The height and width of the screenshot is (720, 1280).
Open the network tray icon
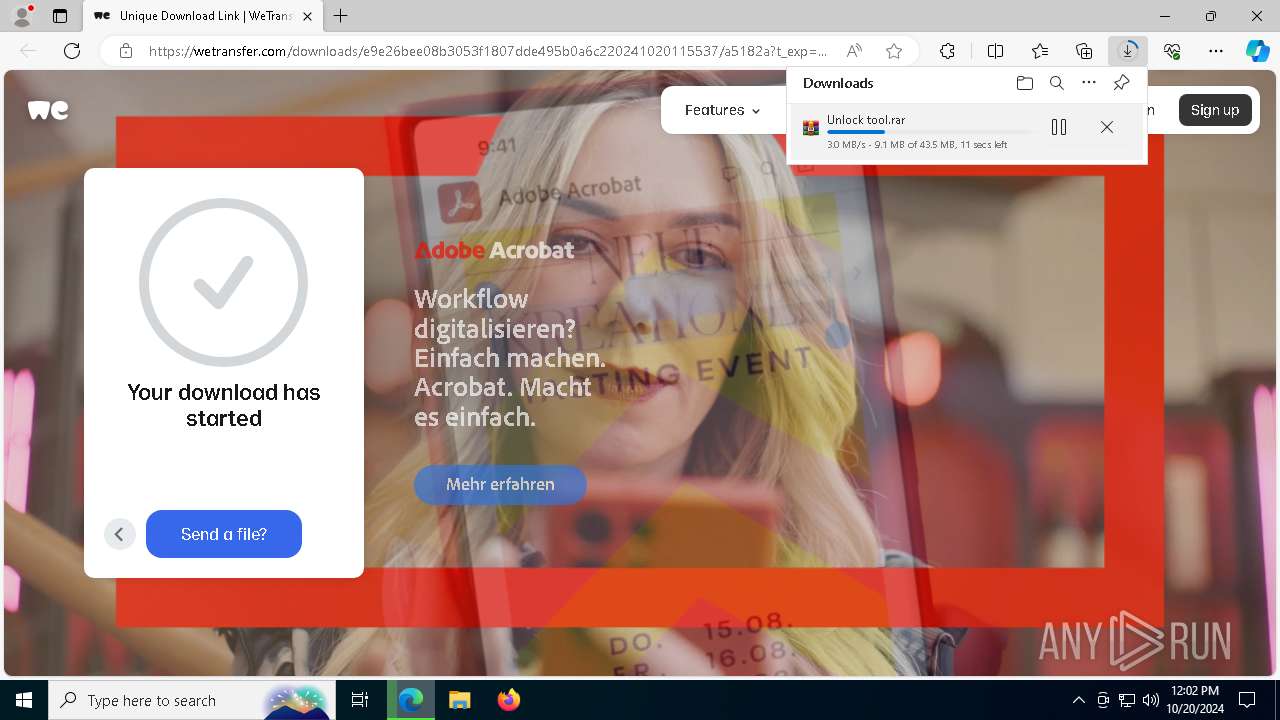pyautogui.click(x=1127, y=700)
